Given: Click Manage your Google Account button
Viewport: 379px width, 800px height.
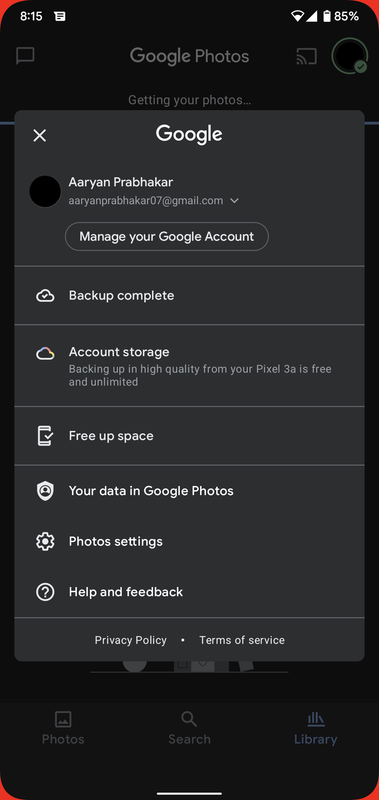Looking at the screenshot, I should [x=167, y=237].
